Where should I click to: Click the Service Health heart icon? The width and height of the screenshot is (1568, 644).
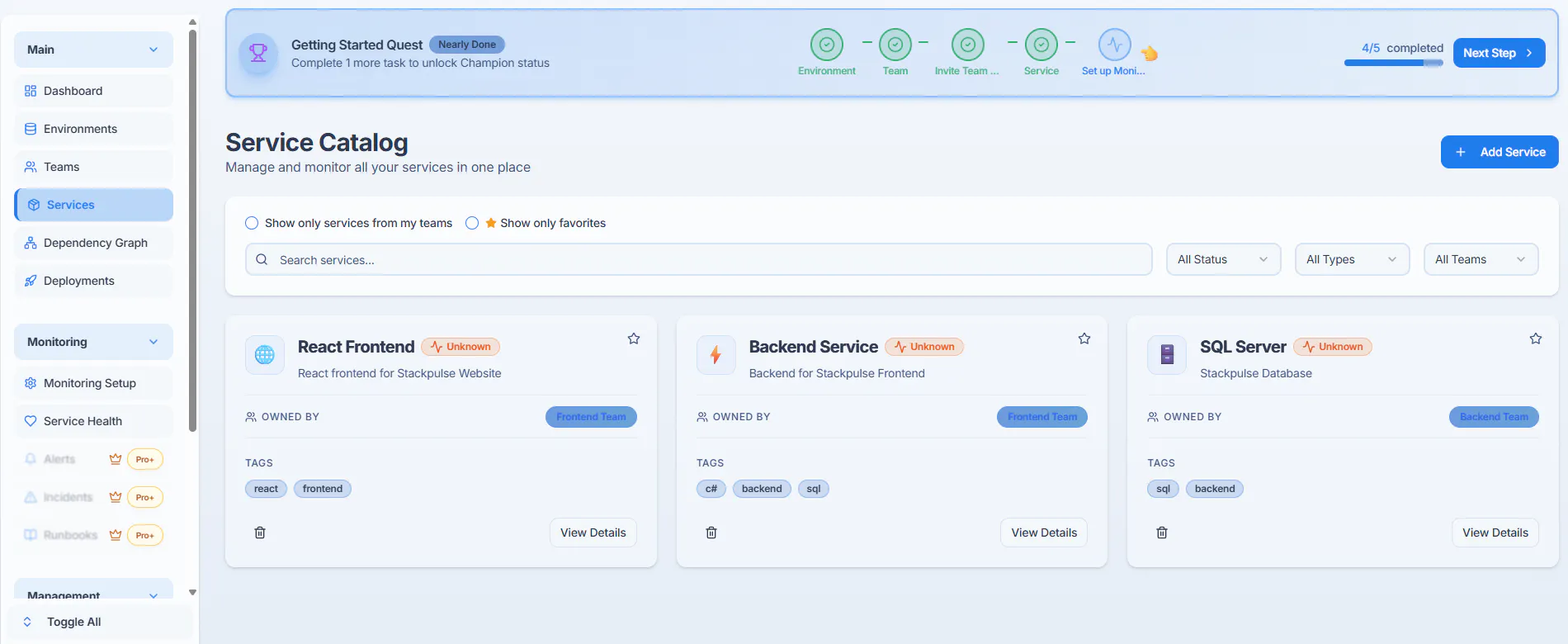(x=31, y=421)
